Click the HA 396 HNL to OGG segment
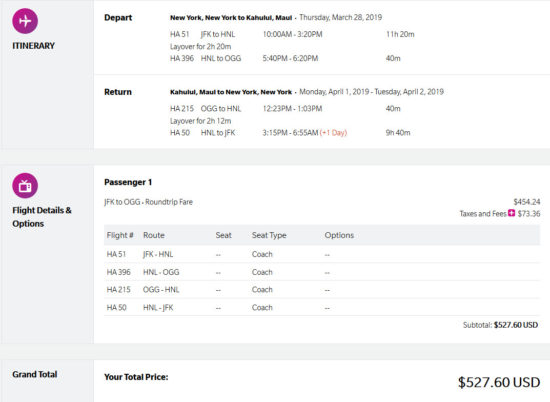Viewport: 550px width, 402px height. click(285, 58)
